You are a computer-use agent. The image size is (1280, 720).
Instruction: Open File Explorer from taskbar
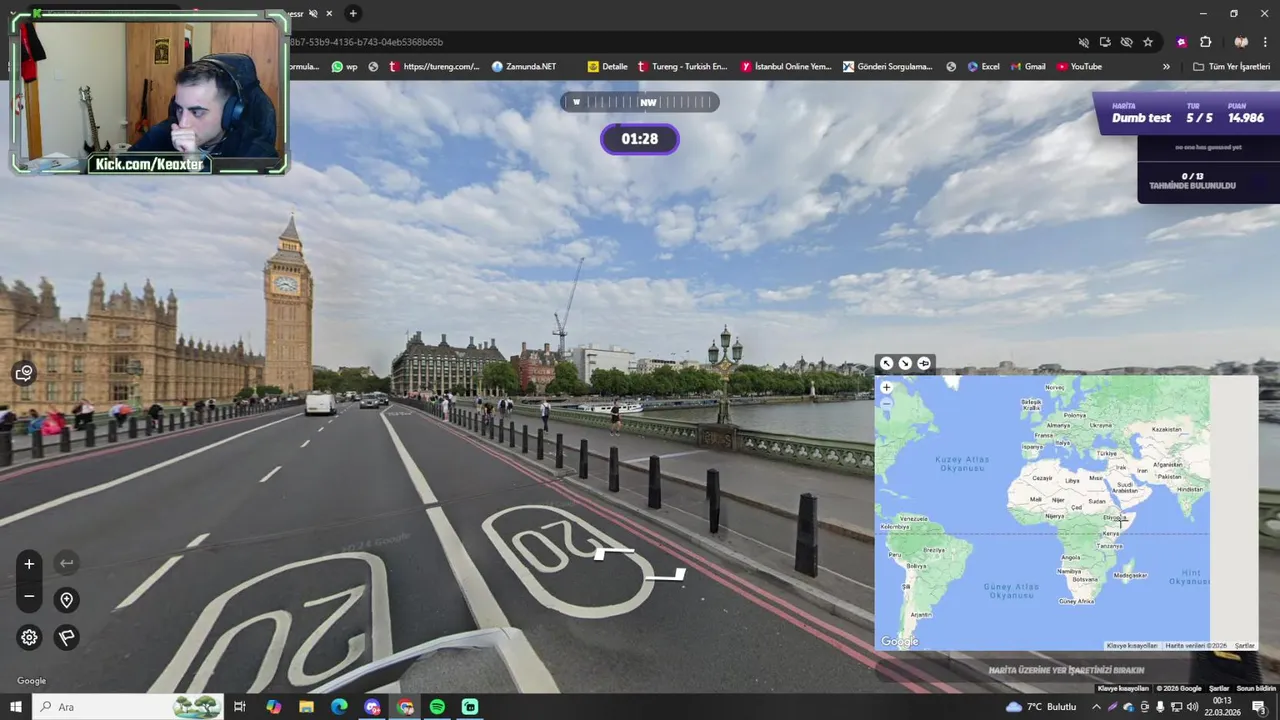[x=306, y=707]
